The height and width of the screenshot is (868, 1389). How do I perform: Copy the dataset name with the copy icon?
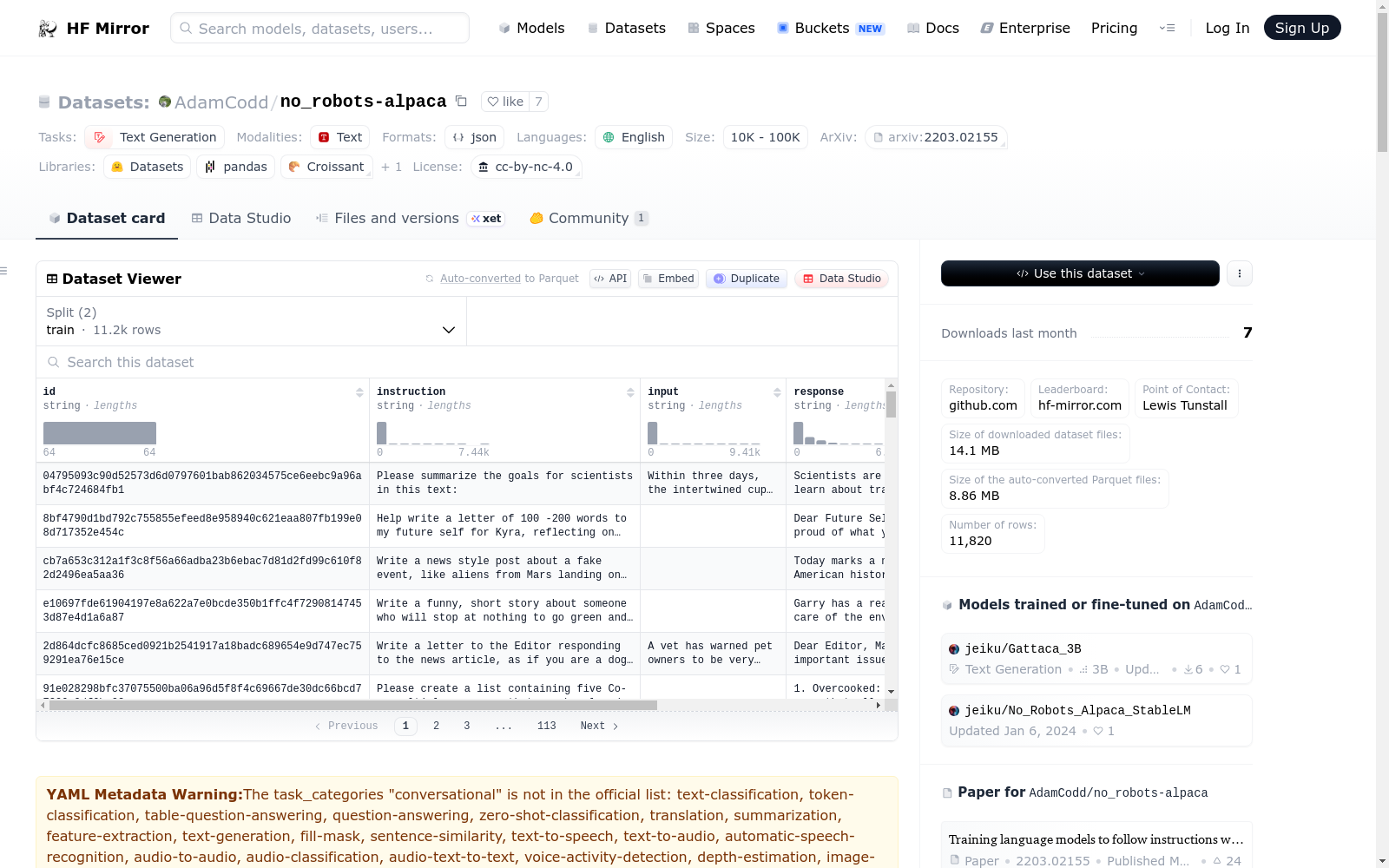click(x=461, y=102)
